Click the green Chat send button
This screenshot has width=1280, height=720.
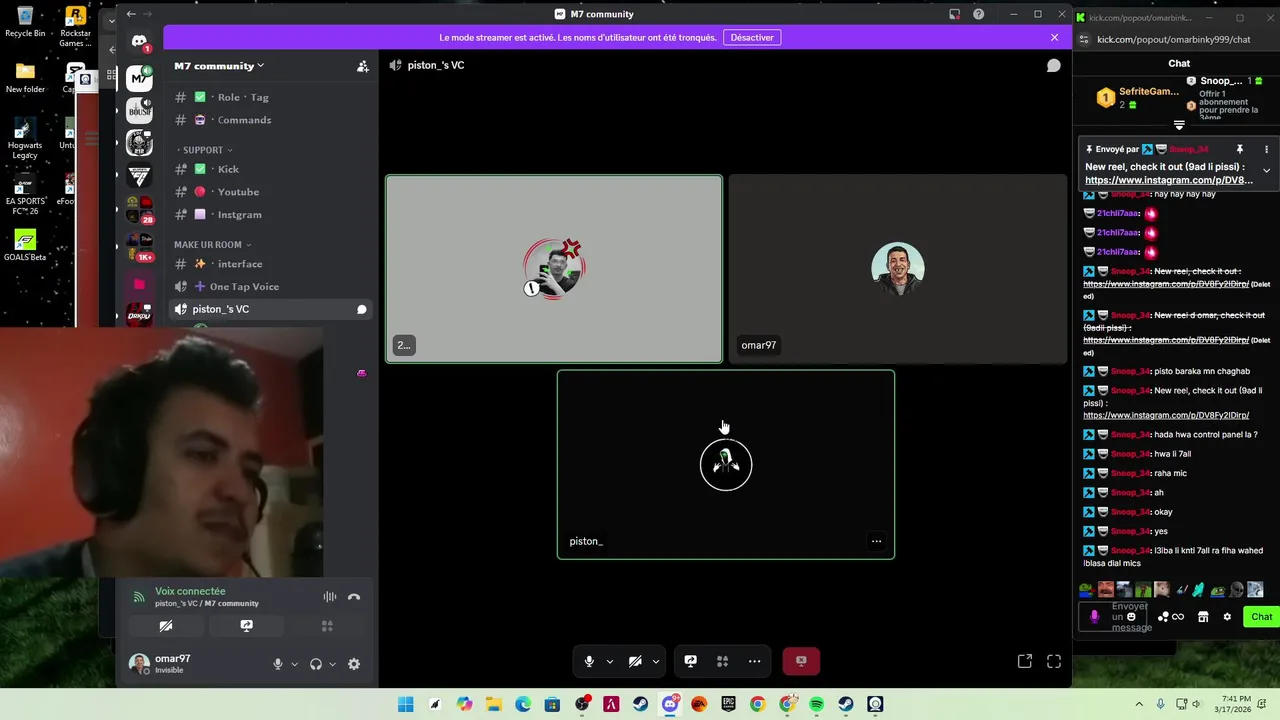[1261, 617]
